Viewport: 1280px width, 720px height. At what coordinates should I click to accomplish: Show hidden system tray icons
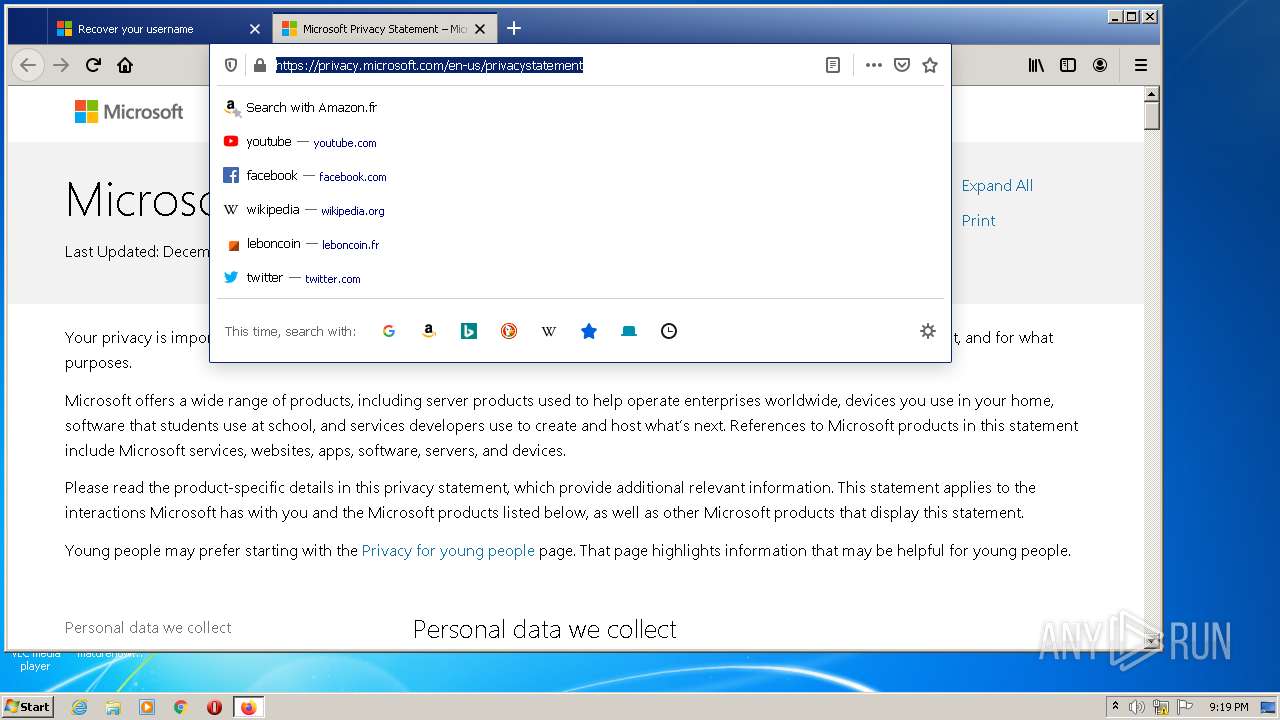(1115, 706)
